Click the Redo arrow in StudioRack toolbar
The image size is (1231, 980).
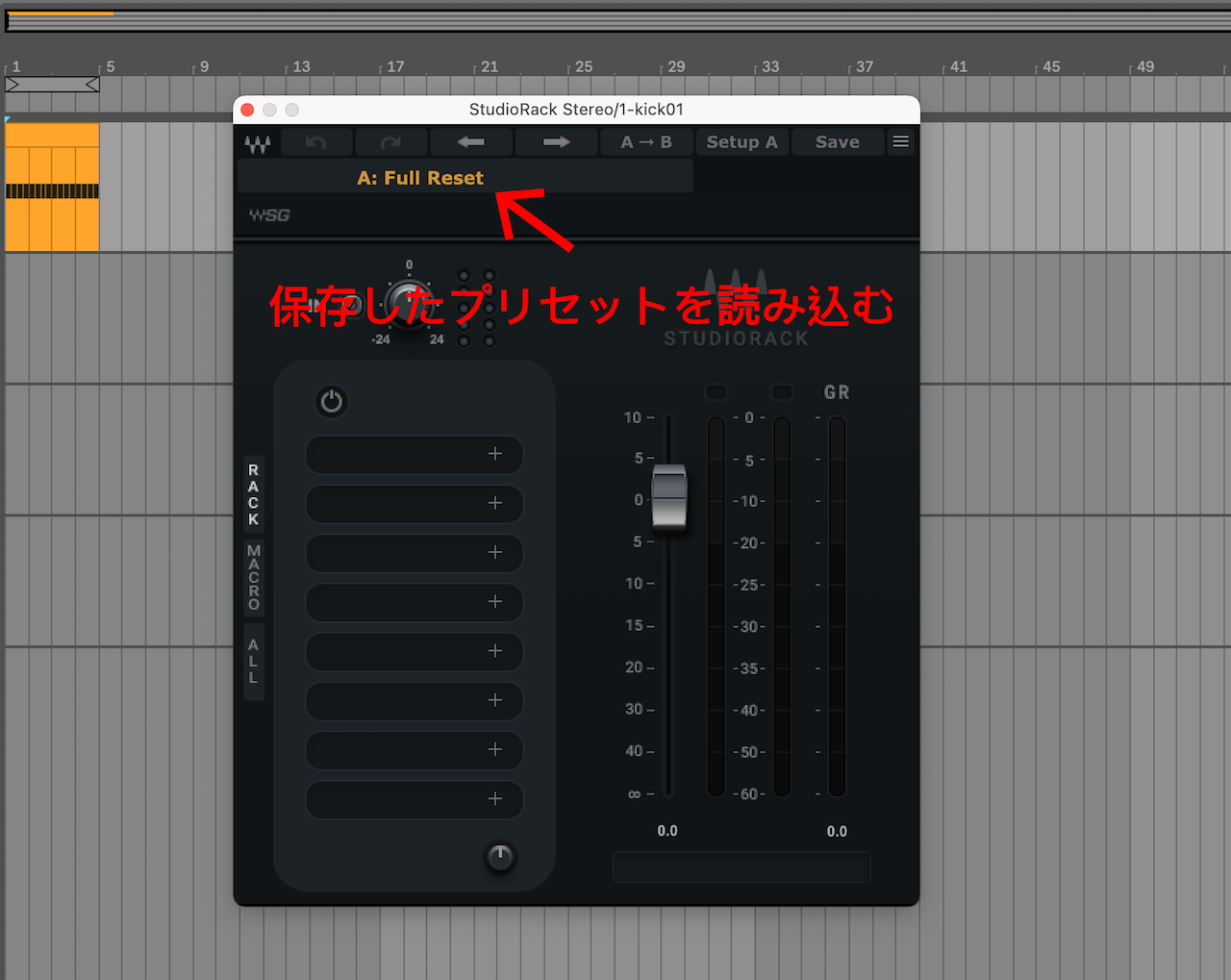point(390,142)
